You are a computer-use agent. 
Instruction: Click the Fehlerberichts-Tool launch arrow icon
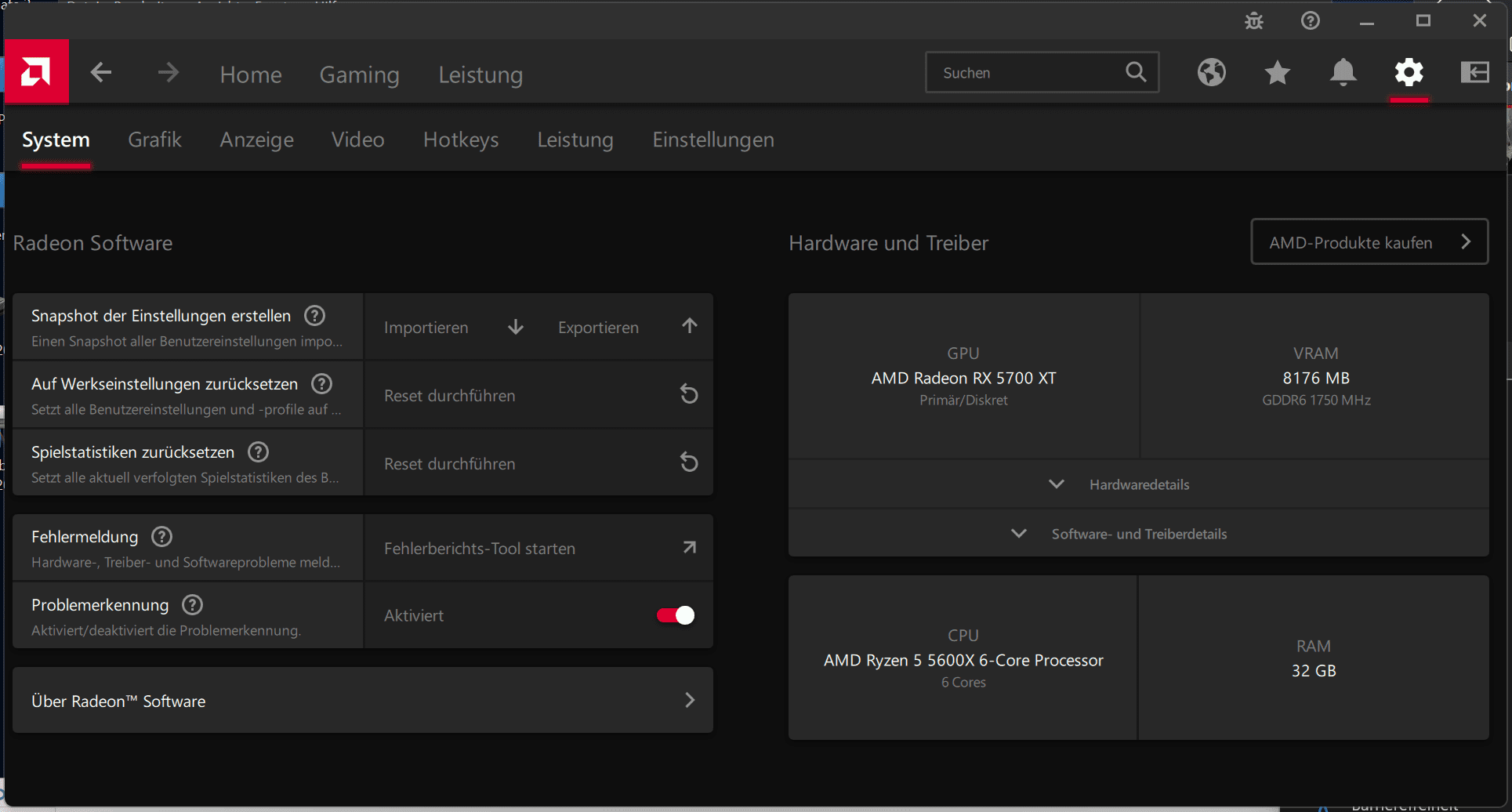click(x=689, y=548)
